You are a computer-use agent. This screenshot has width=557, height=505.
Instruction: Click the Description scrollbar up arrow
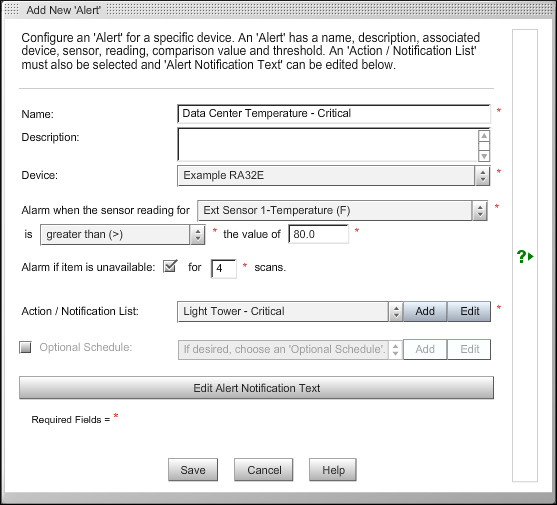click(x=484, y=136)
